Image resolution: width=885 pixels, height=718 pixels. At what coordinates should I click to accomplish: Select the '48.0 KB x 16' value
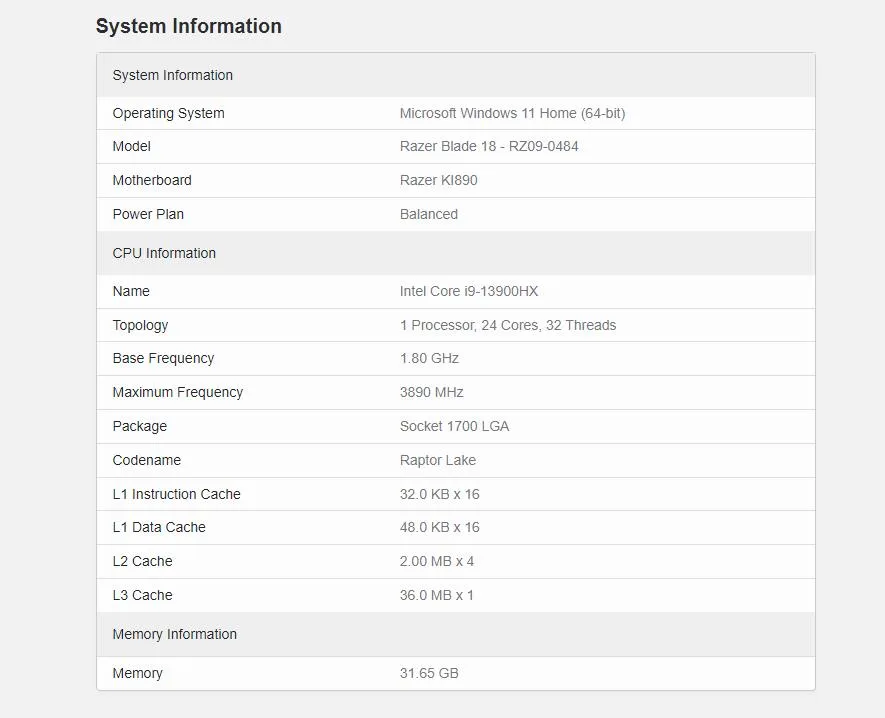pyautogui.click(x=439, y=527)
